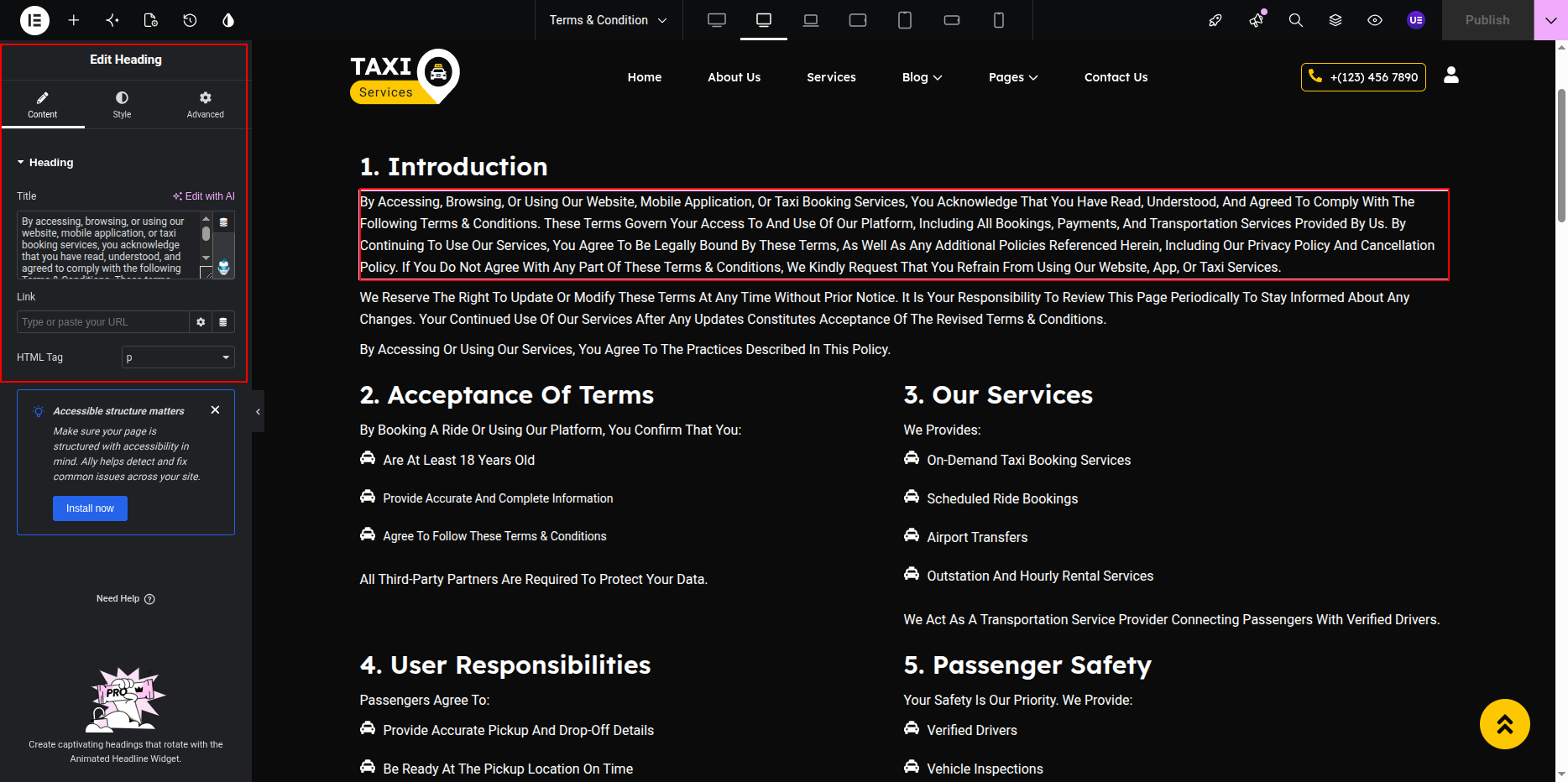Click the Need Help link

pyautogui.click(x=125, y=599)
